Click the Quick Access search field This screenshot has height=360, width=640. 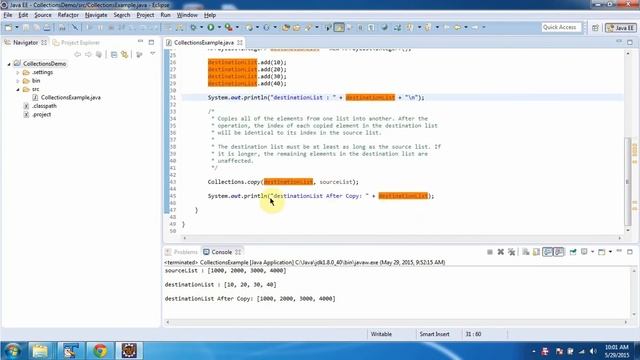[x=561, y=27]
